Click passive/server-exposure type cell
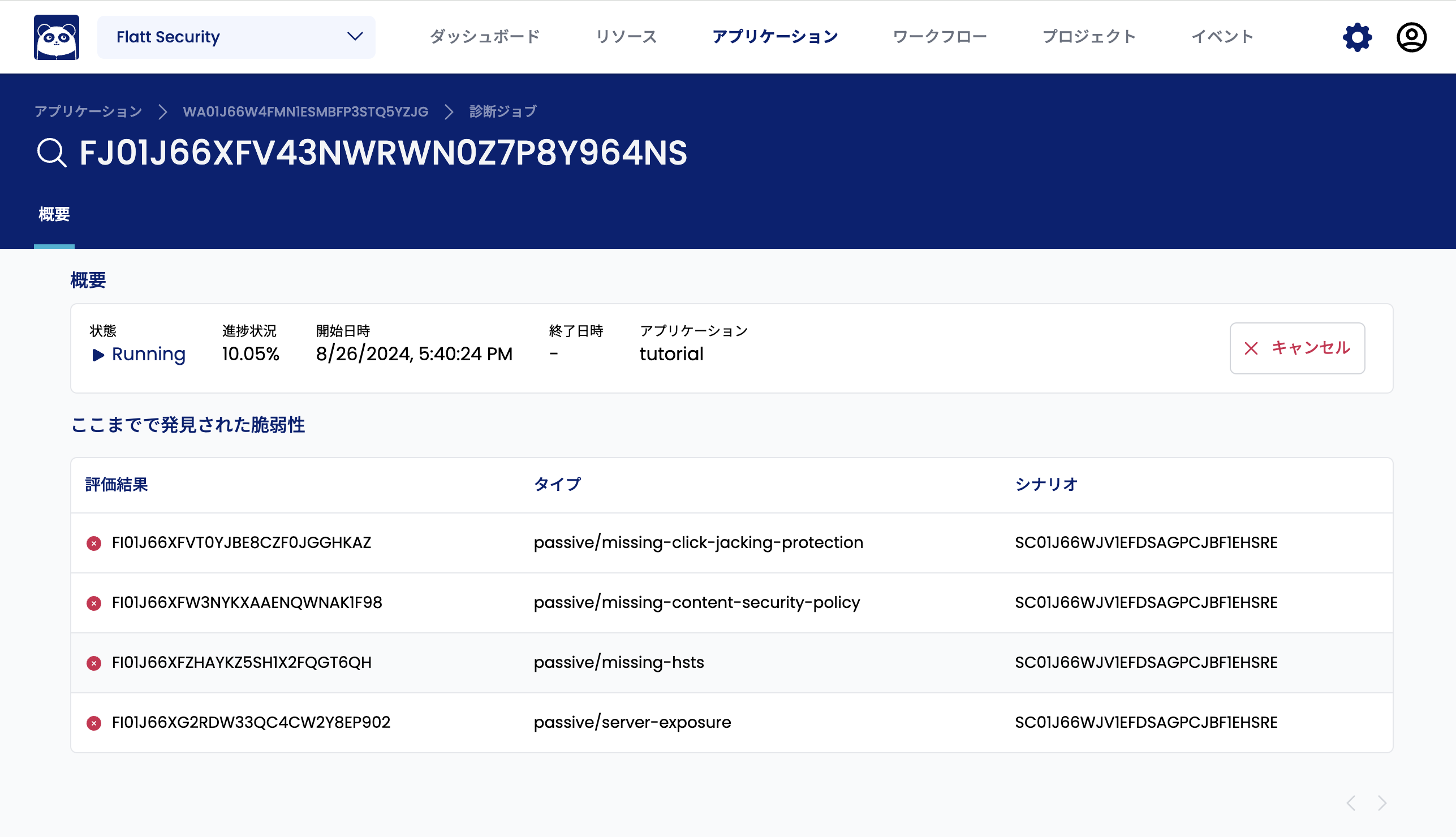1456x837 pixels. click(632, 722)
